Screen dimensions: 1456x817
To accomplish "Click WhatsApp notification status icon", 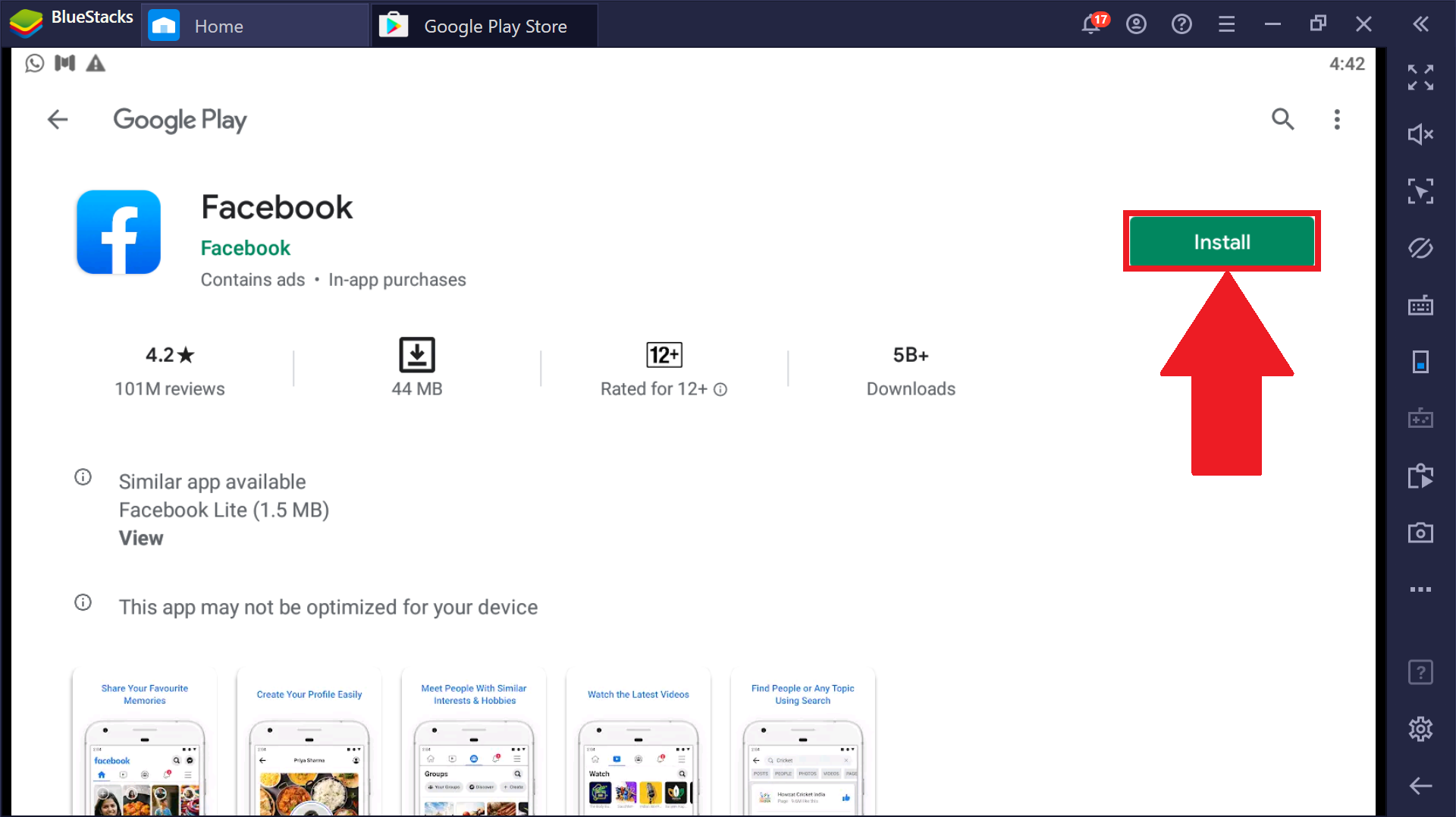I will 34,63.
